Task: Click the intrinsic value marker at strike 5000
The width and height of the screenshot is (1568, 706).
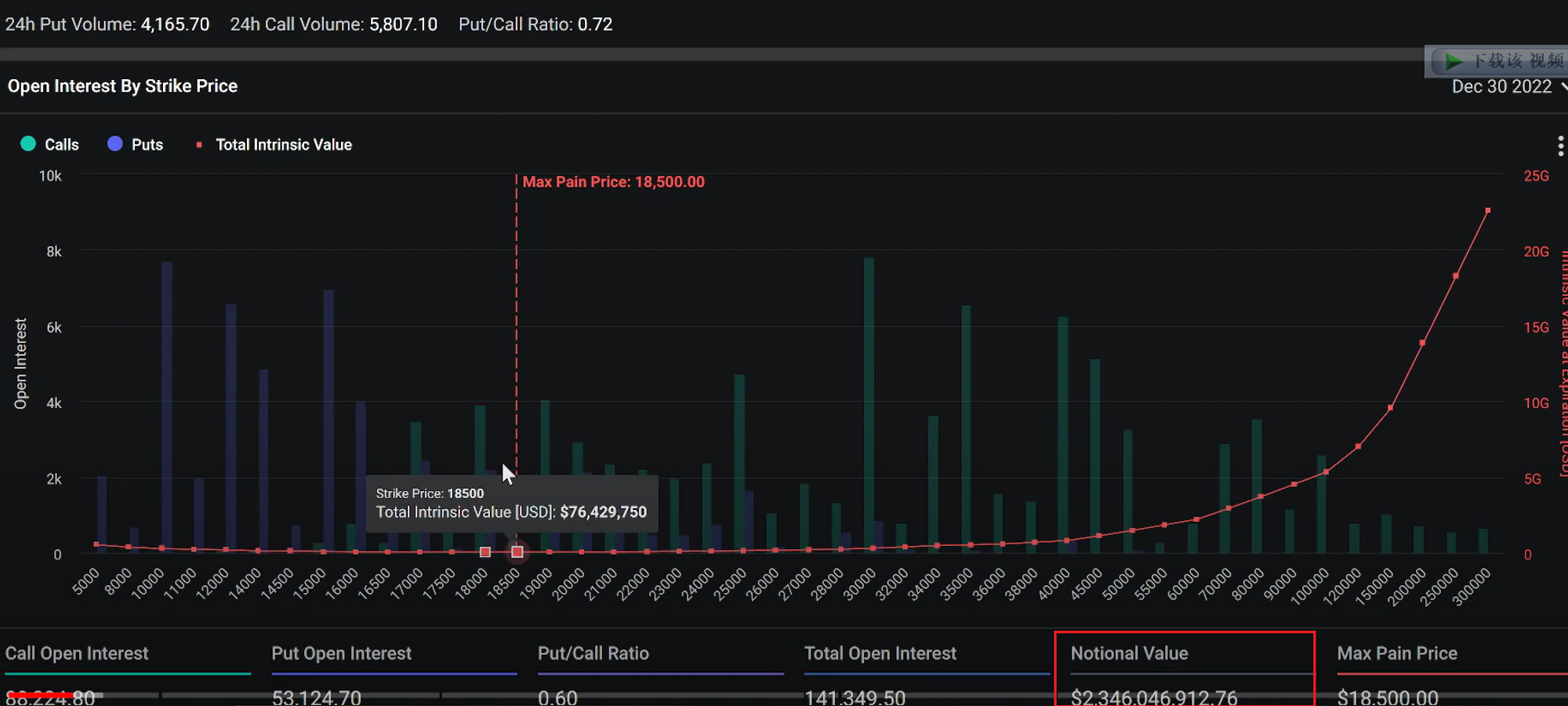Action: [x=96, y=544]
